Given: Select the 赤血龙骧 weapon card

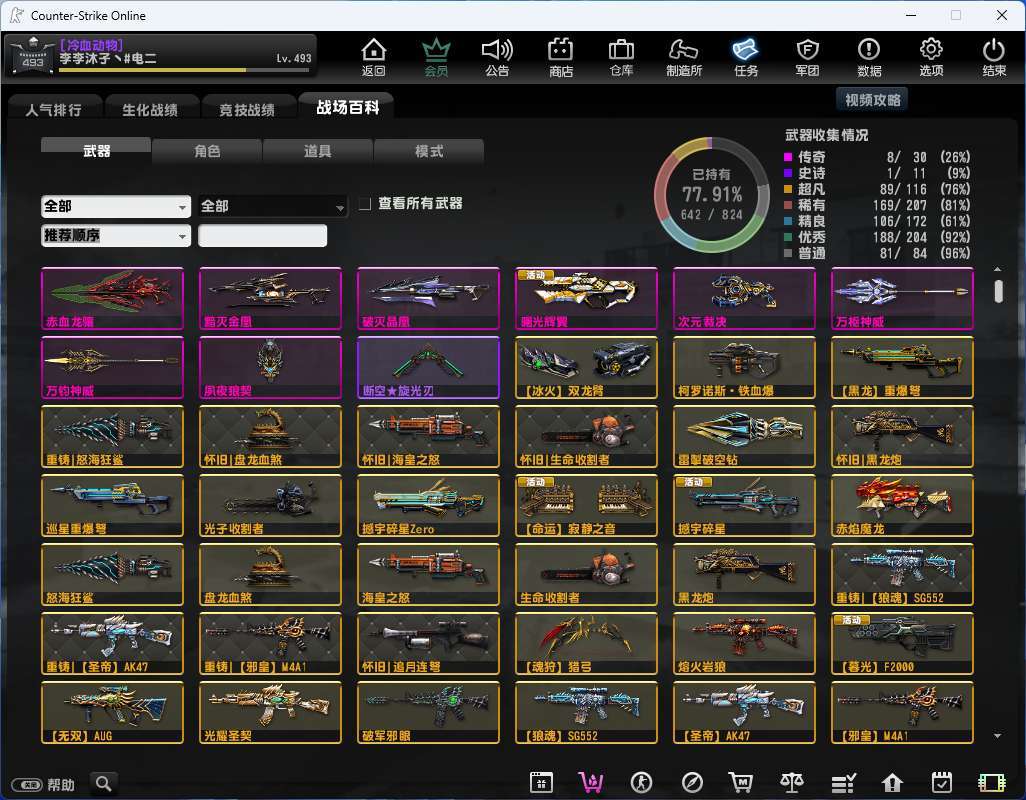Looking at the screenshot, I should pos(113,298).
